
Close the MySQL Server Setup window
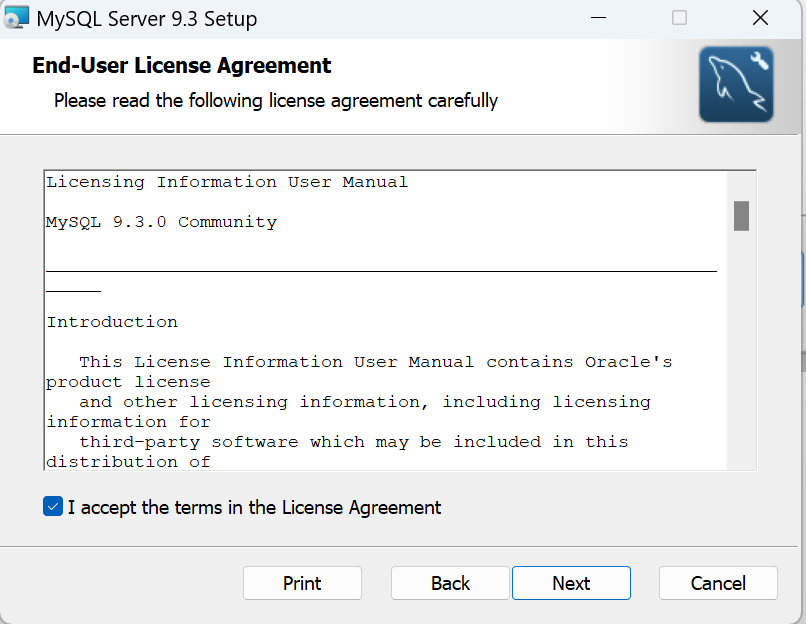(761, 18)
